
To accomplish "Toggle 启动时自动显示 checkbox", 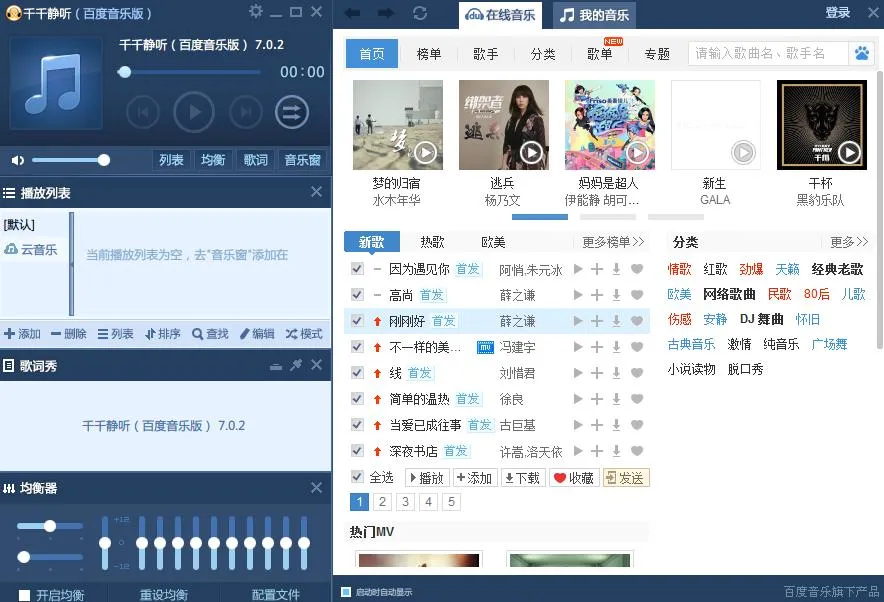I will tap(346, 591).
